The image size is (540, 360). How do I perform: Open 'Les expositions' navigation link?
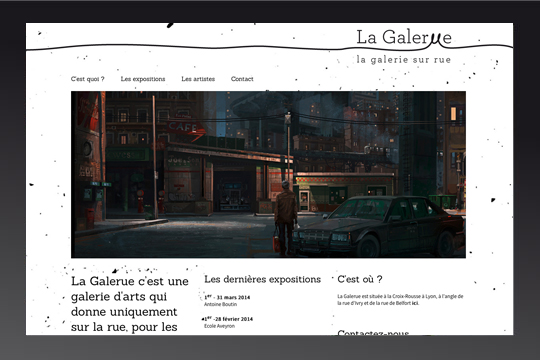point(143,79)
